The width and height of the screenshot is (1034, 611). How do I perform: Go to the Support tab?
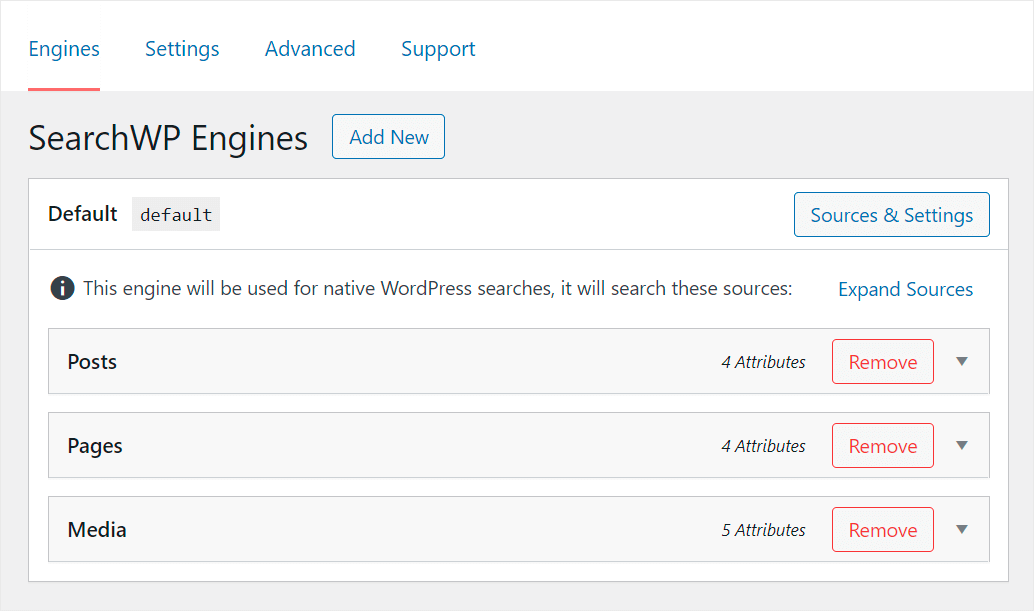(438, 49)
